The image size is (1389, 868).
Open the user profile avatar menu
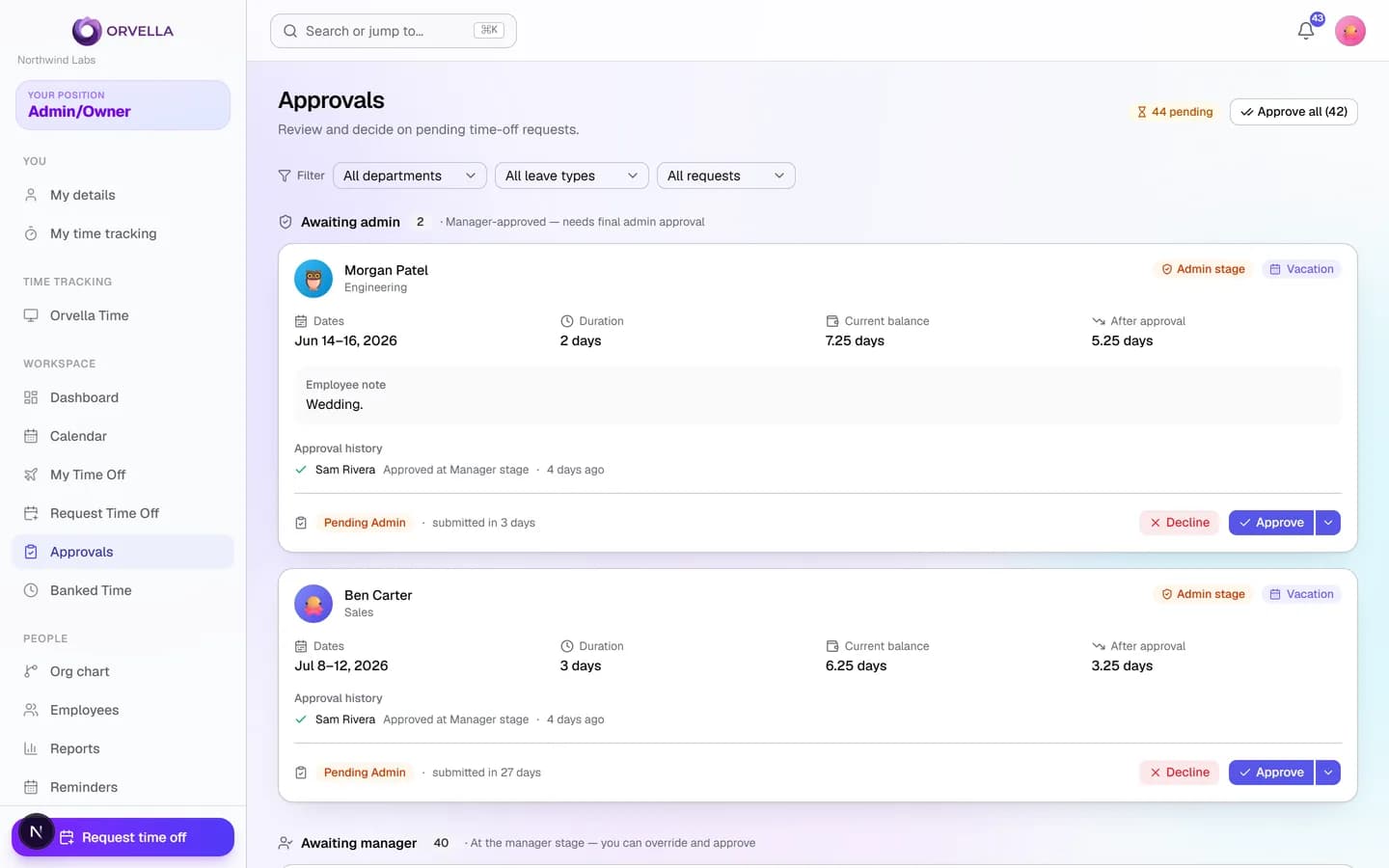(1349, 31)
